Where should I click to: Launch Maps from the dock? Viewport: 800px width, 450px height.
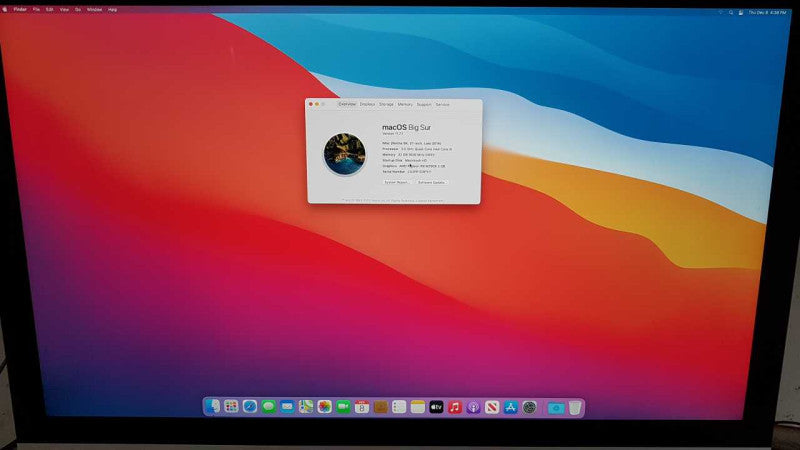306,407
